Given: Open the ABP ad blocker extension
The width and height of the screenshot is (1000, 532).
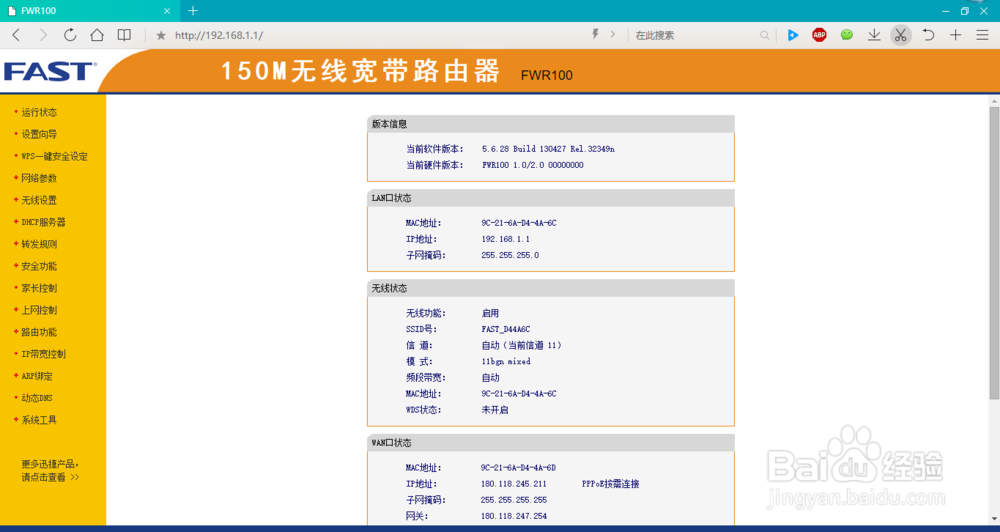Looking at the screenshot, I should pos(820,35).
